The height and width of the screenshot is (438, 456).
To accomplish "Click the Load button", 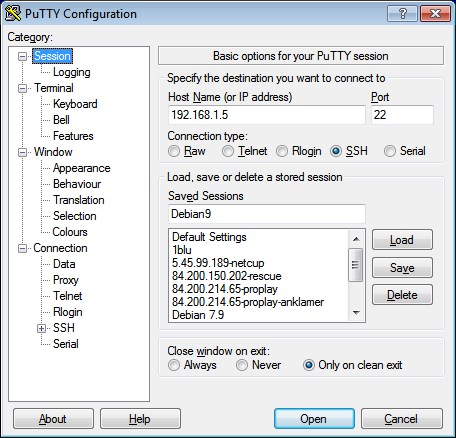I will (x=402, y=240).
